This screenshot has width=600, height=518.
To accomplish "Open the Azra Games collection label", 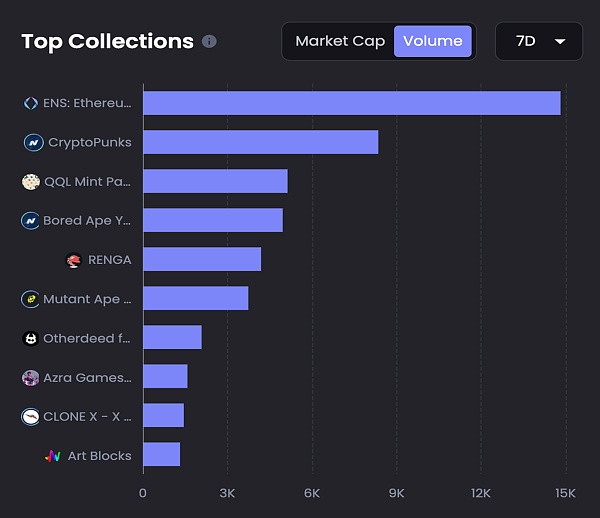I will (x=88, y=377).
